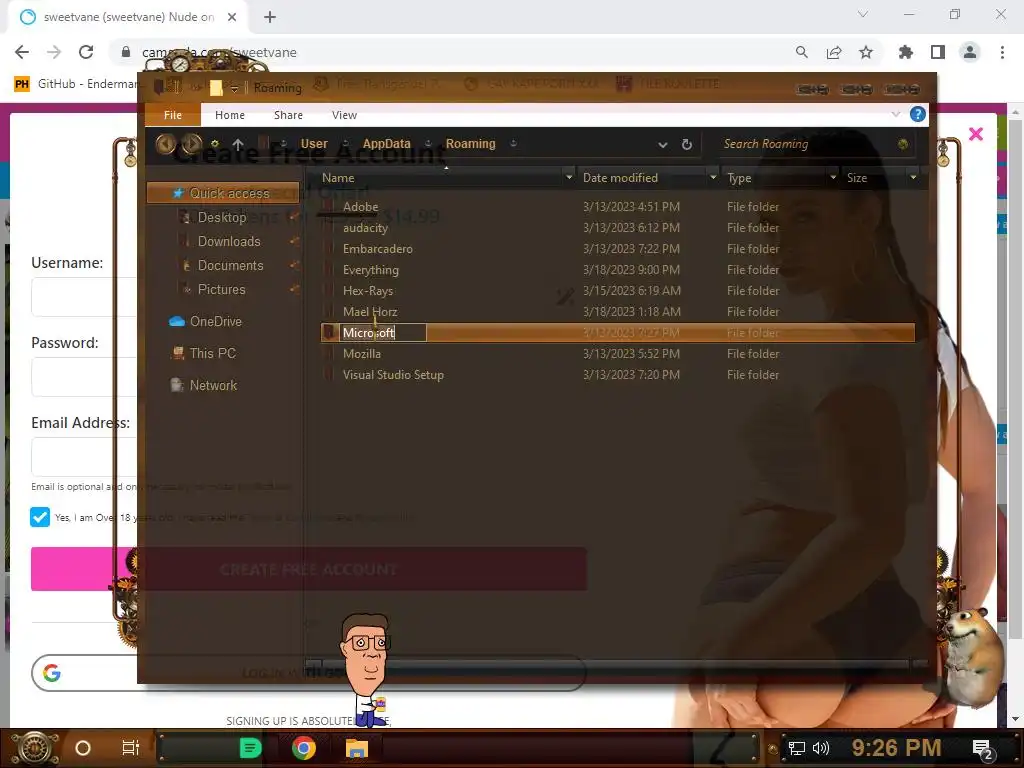
Task: Open the Chrome profile avatar
Action: pyautogui.click(x=970, y=52)
